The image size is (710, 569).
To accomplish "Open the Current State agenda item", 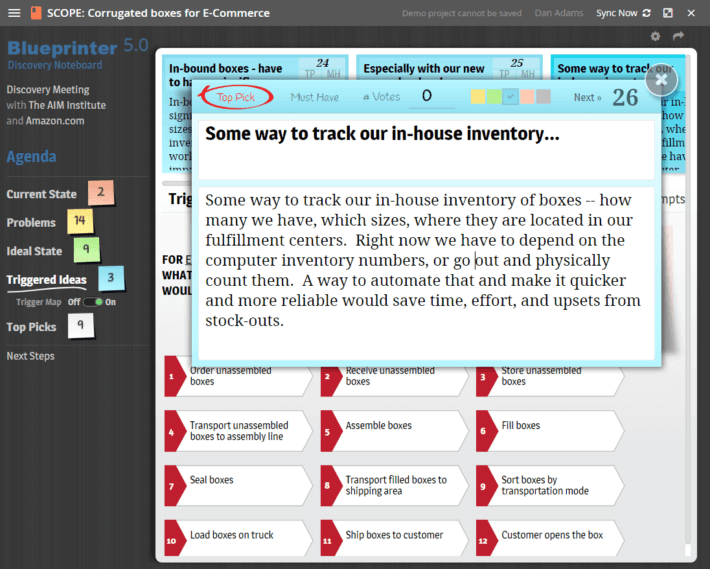I will tap(42, 194).
